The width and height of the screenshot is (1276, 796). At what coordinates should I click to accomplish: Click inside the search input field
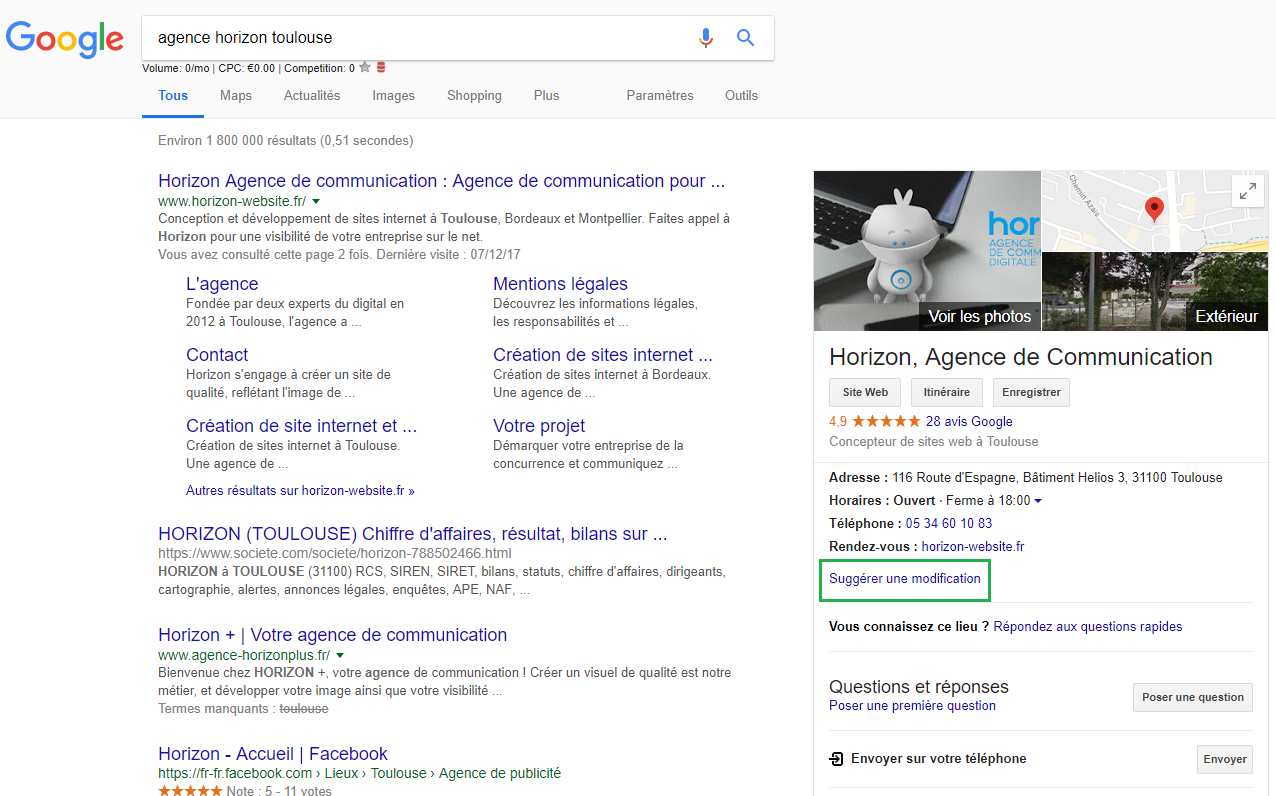pyautogui.click(x=400, y=37)
